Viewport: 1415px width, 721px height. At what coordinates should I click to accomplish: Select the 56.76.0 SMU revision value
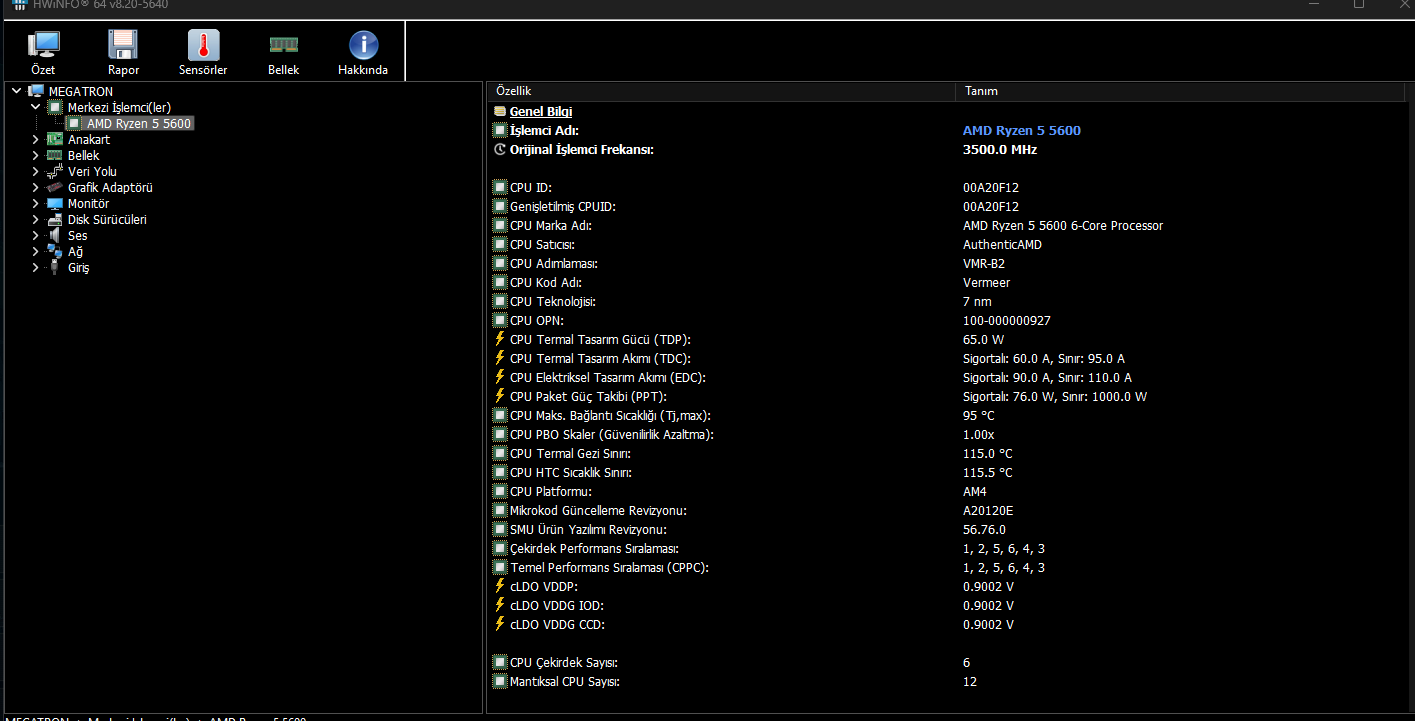click(984, 530)
